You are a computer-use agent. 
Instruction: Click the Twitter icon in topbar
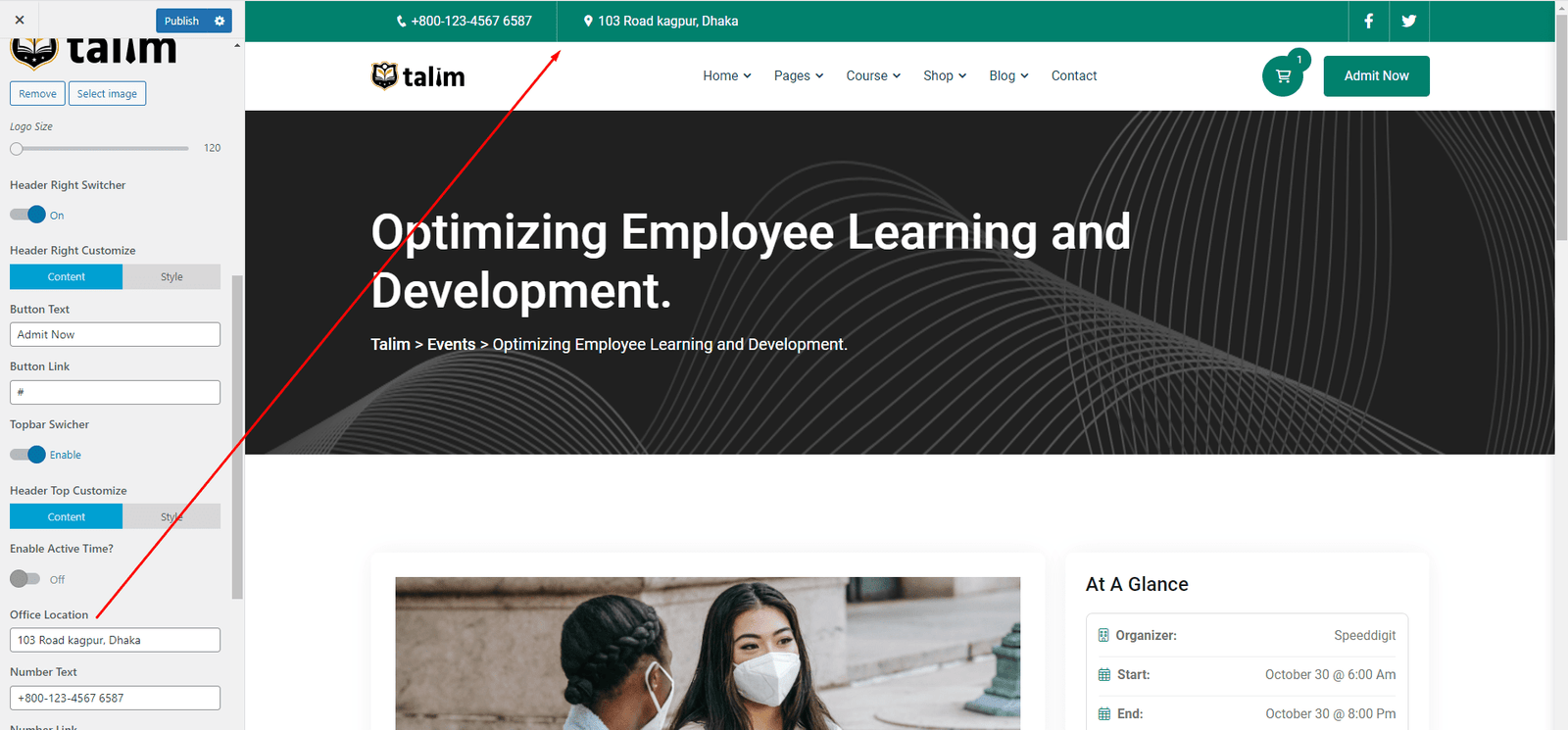pos(1408,21)
